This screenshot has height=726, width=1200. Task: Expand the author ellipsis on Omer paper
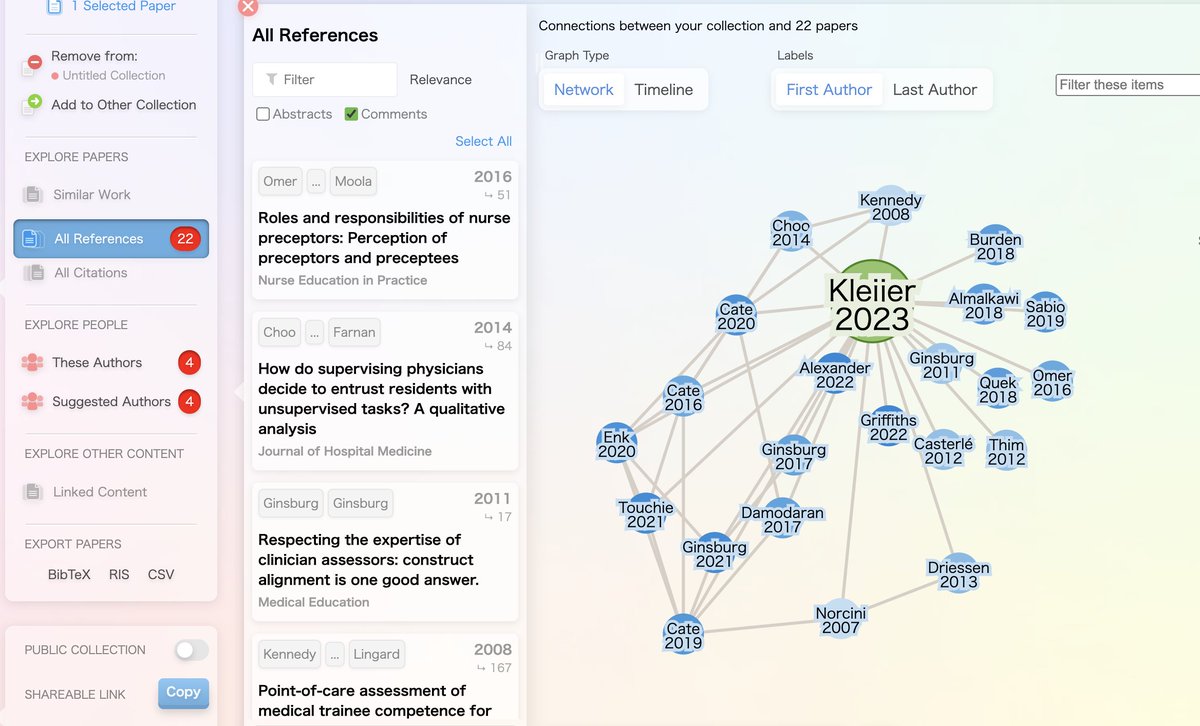coord(316,181)
